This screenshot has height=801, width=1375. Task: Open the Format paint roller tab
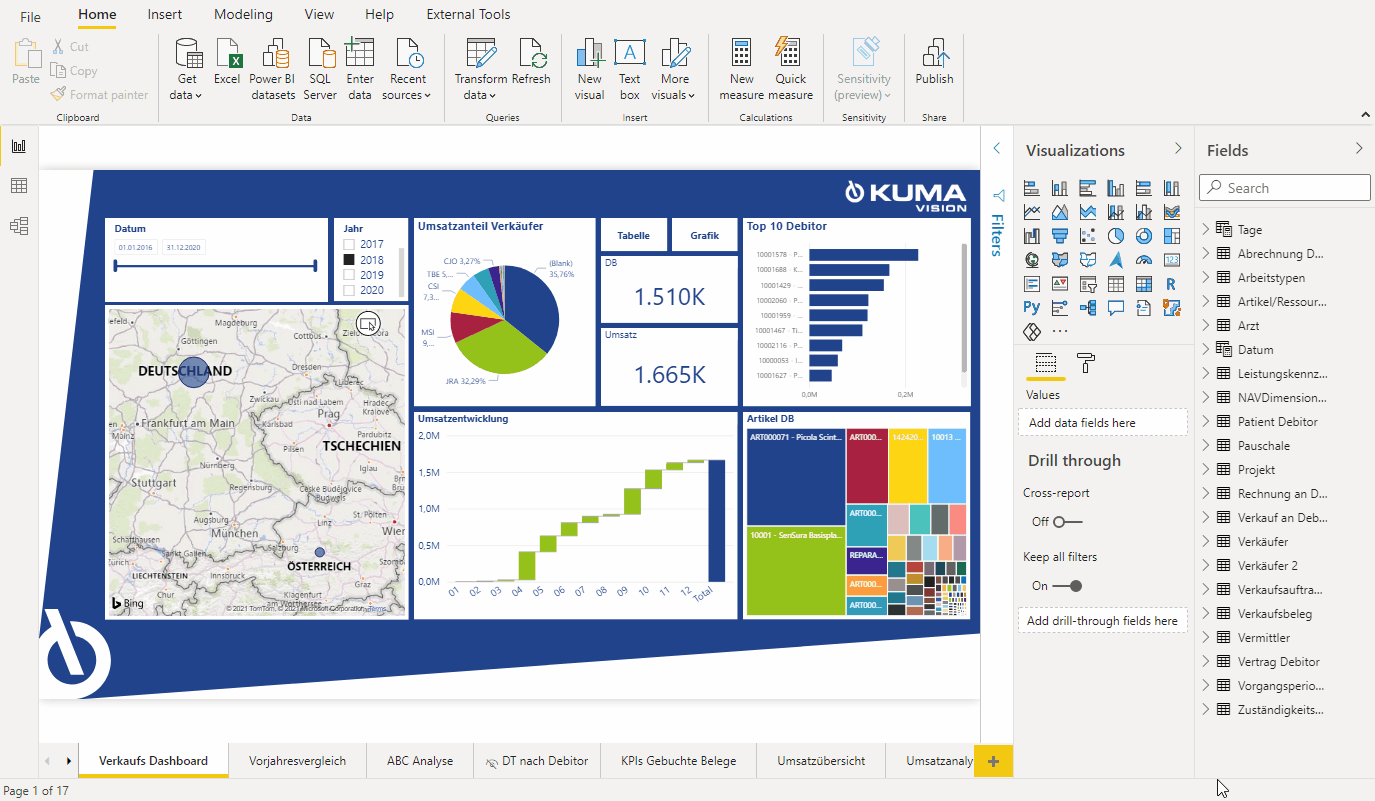(x=1085, y=363)
